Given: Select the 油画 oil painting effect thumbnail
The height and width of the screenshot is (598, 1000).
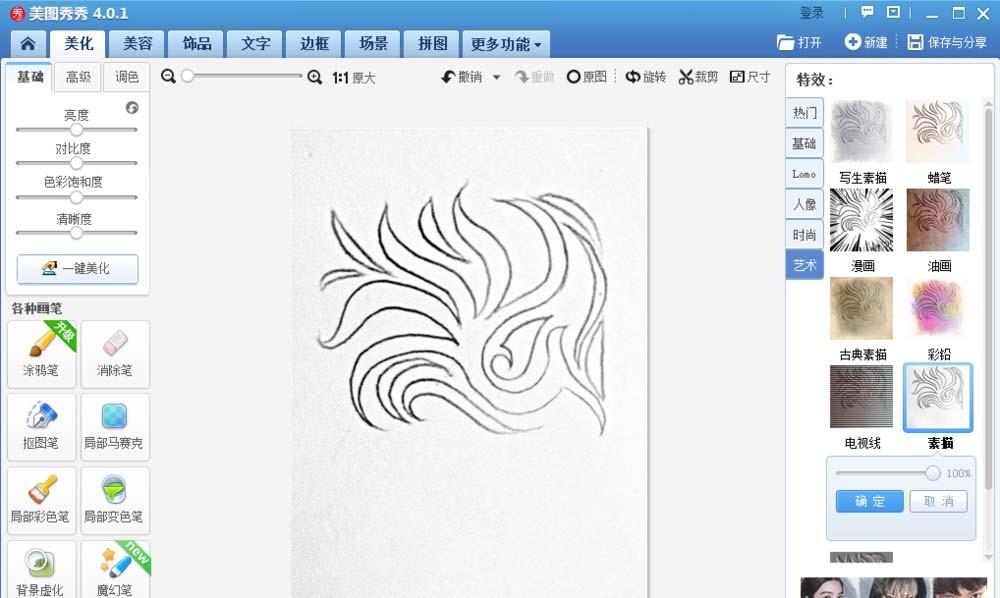Looking at the screenshot, I should [x=938, y=221].
